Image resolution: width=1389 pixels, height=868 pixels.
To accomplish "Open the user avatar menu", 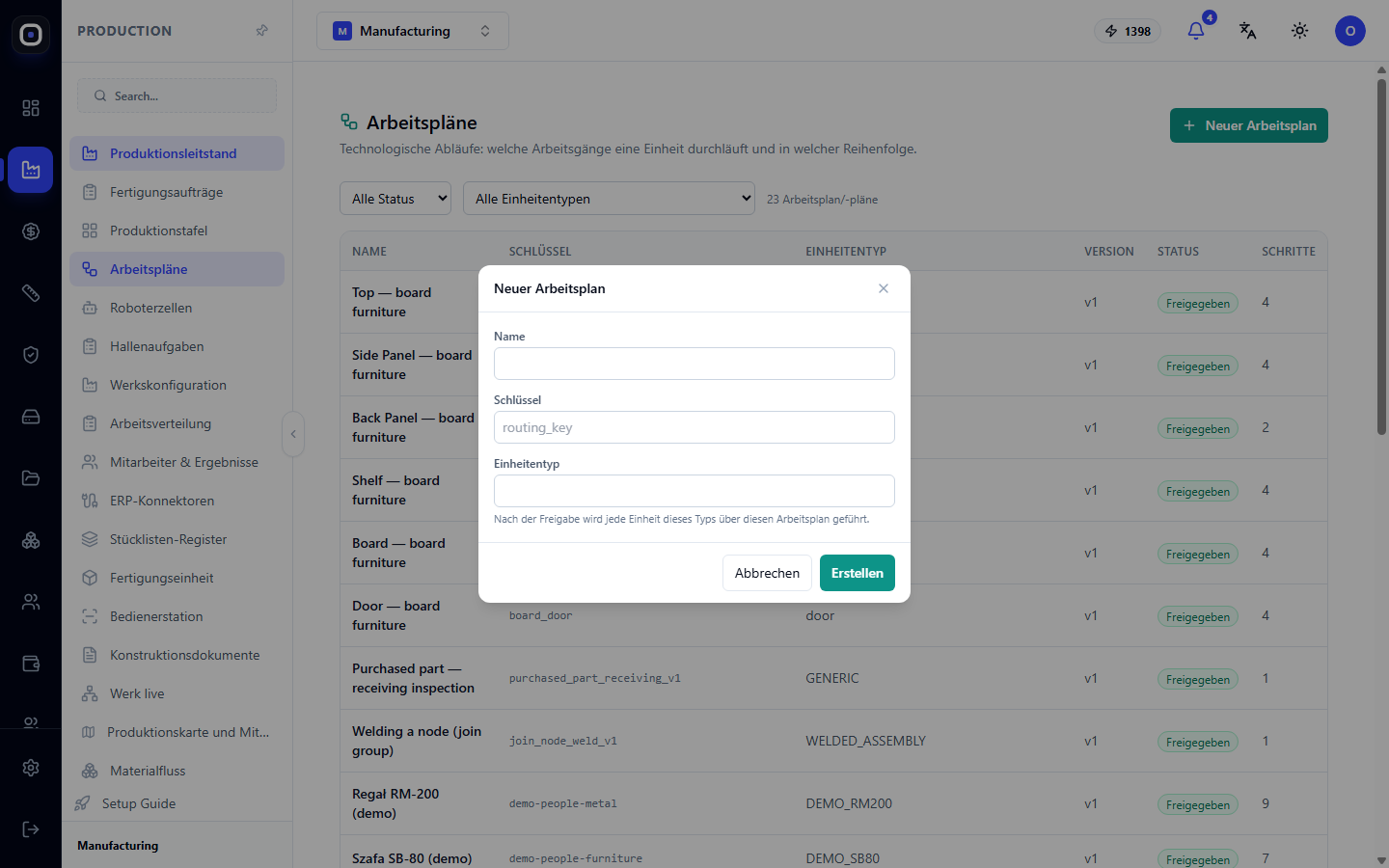I will [1350, 31].
